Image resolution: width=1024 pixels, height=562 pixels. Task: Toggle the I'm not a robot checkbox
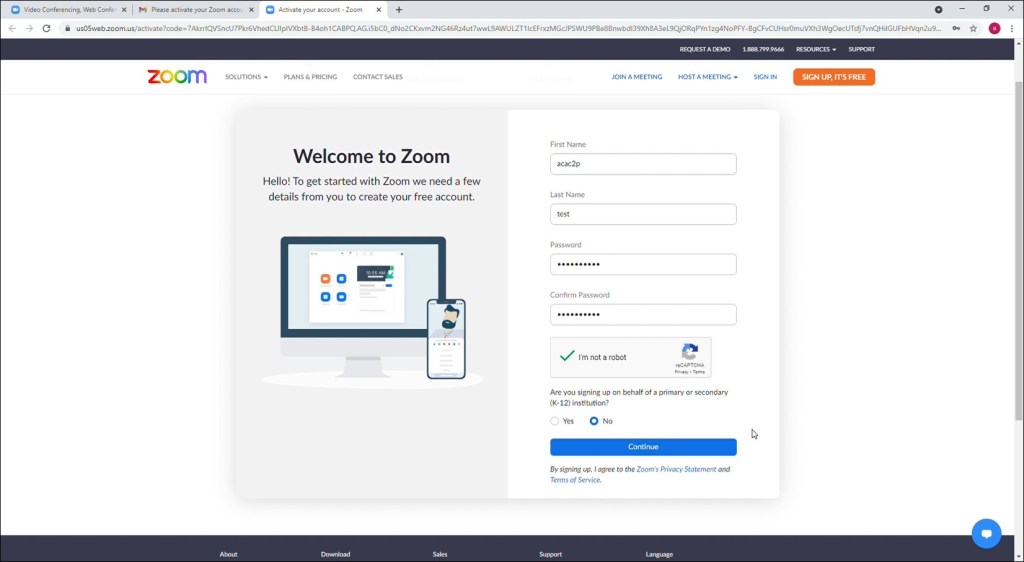click(567, 357)
